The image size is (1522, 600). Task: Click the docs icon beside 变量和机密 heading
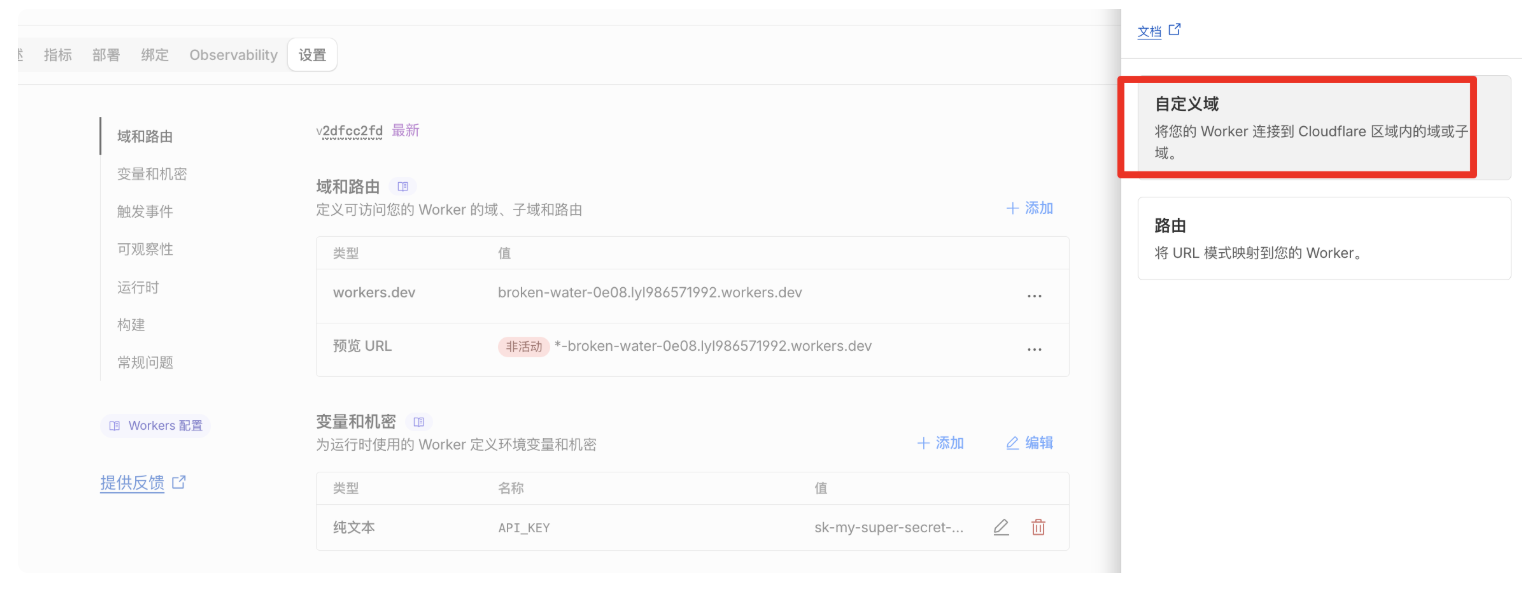419,422
